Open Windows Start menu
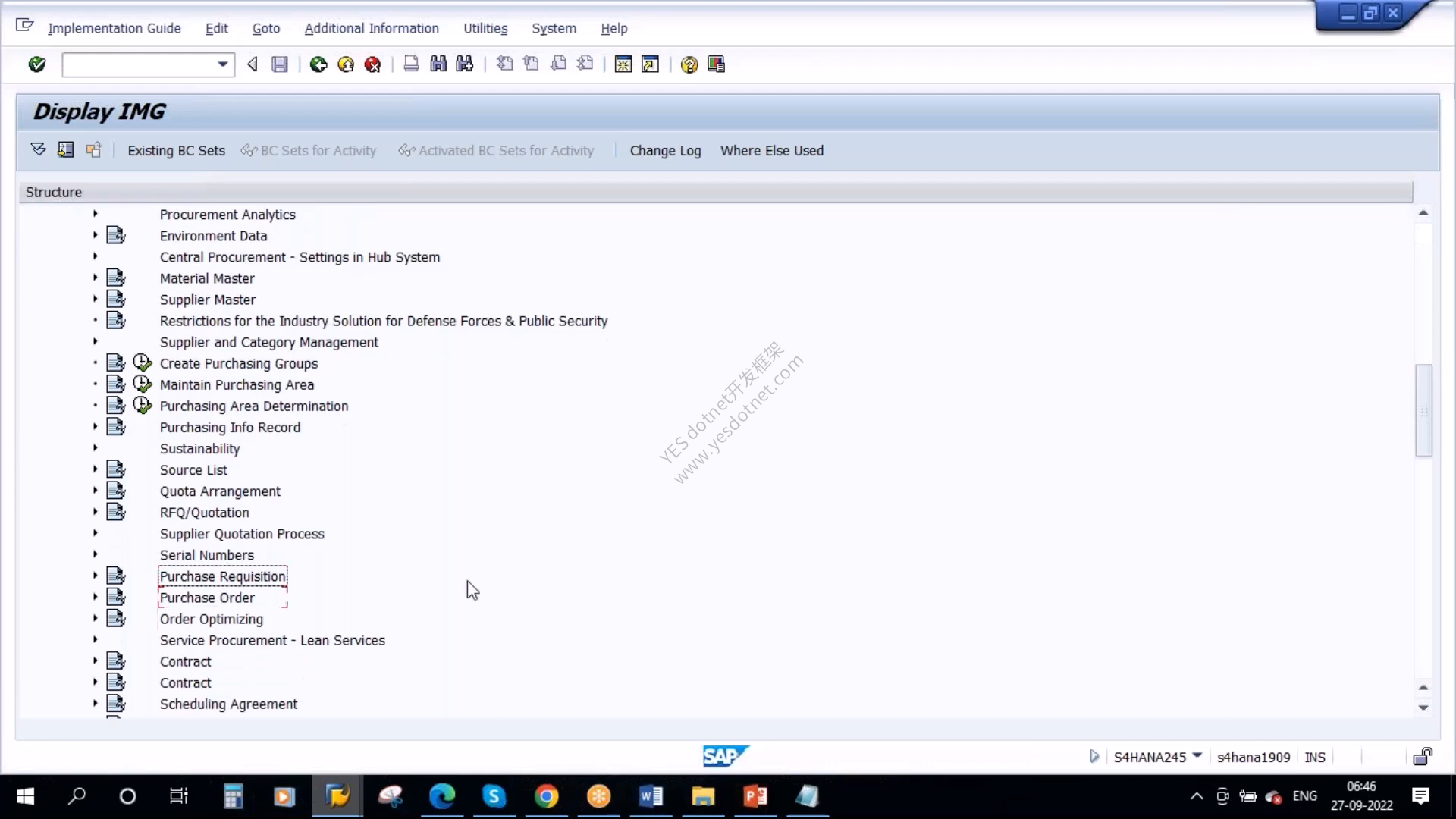 [x=25, y=796]
